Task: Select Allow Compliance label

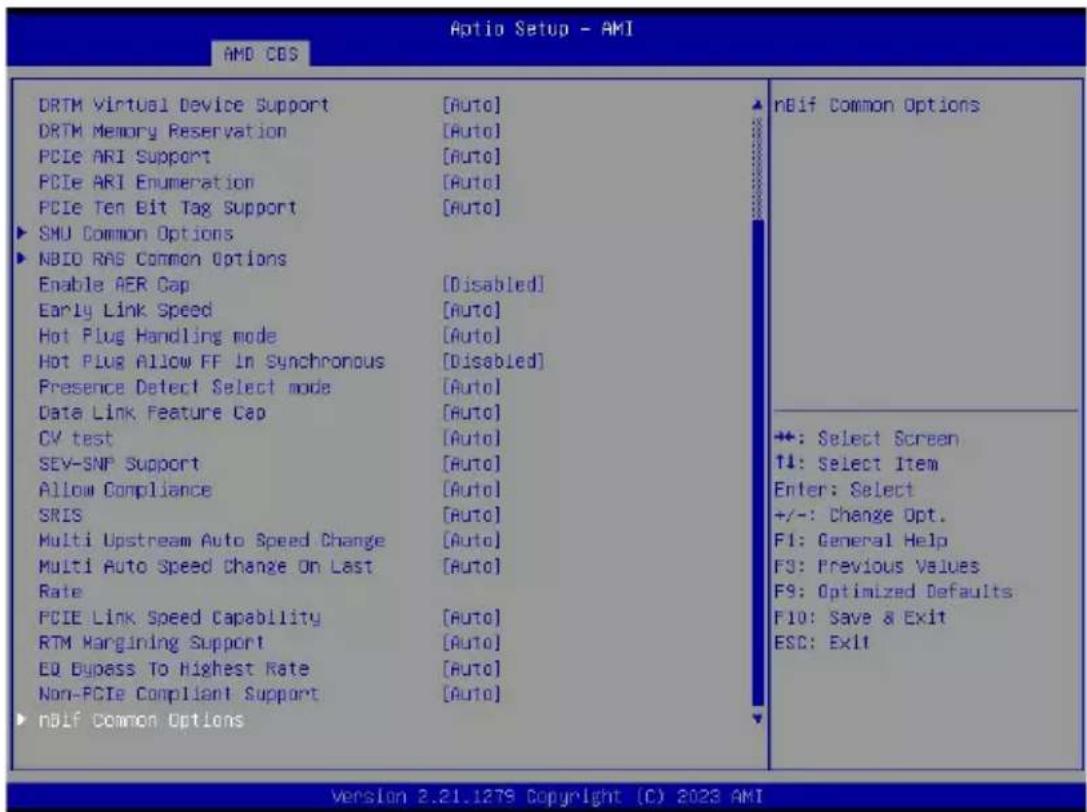Action: coord(125,490)
